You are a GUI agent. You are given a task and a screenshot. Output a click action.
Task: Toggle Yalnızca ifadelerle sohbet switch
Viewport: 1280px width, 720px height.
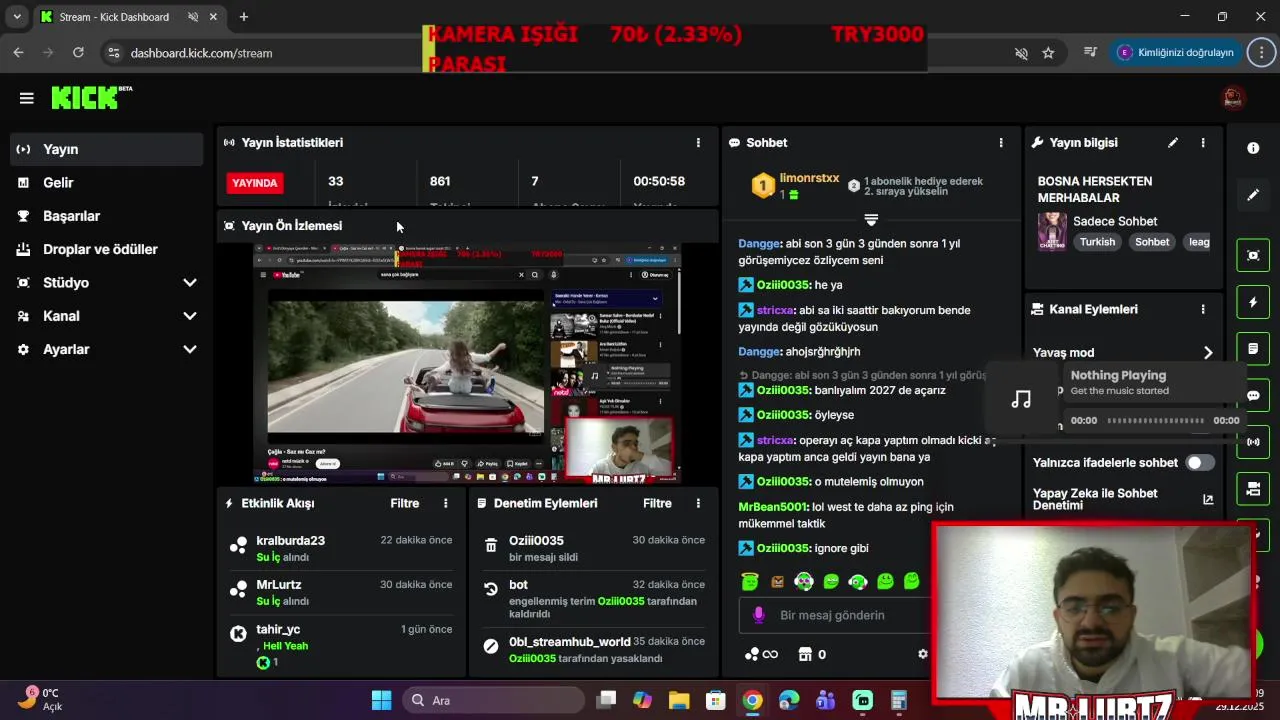click(1200, 463)
